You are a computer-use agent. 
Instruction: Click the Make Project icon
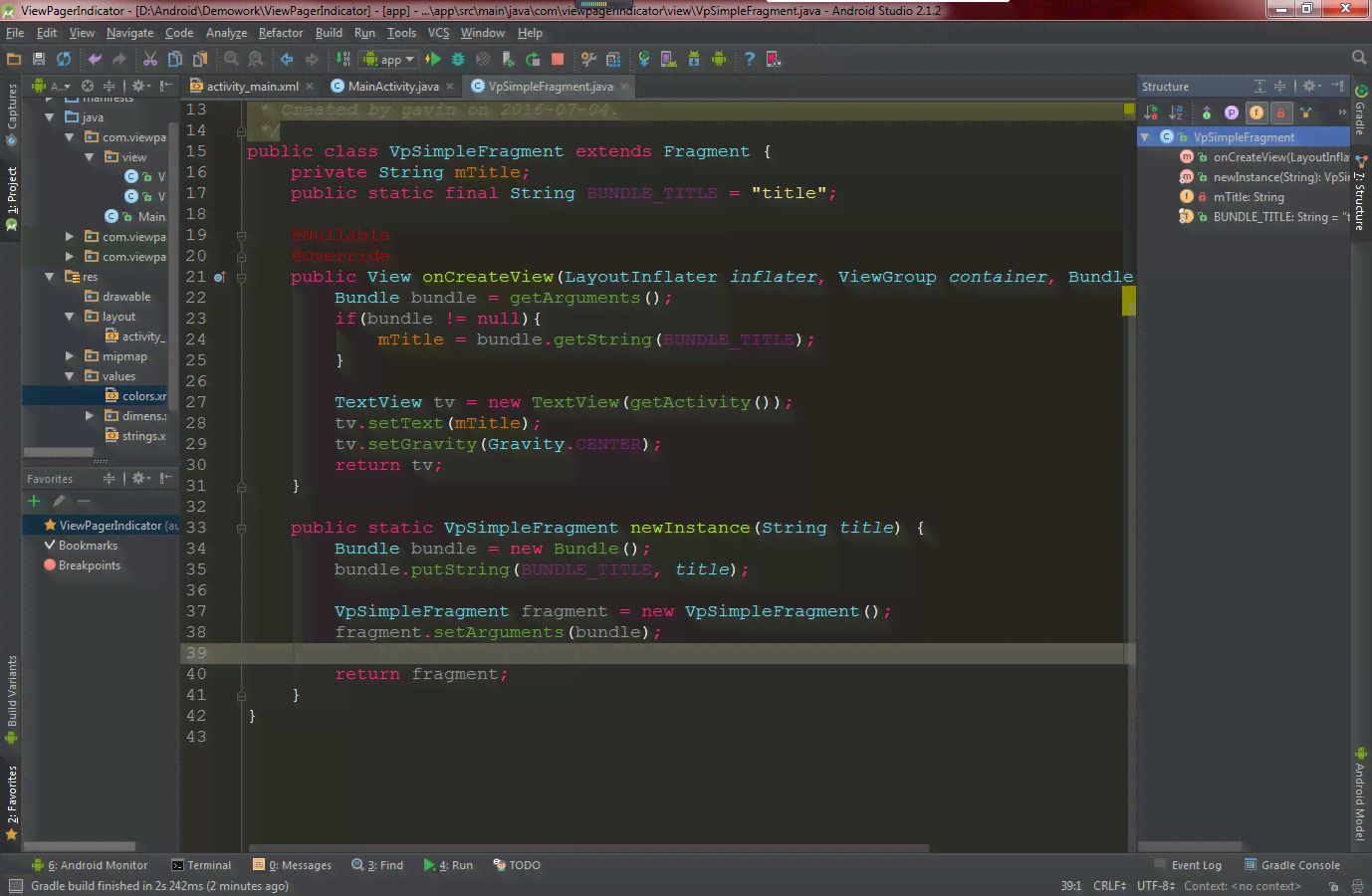pyautogui.click(x=343, y=60)
